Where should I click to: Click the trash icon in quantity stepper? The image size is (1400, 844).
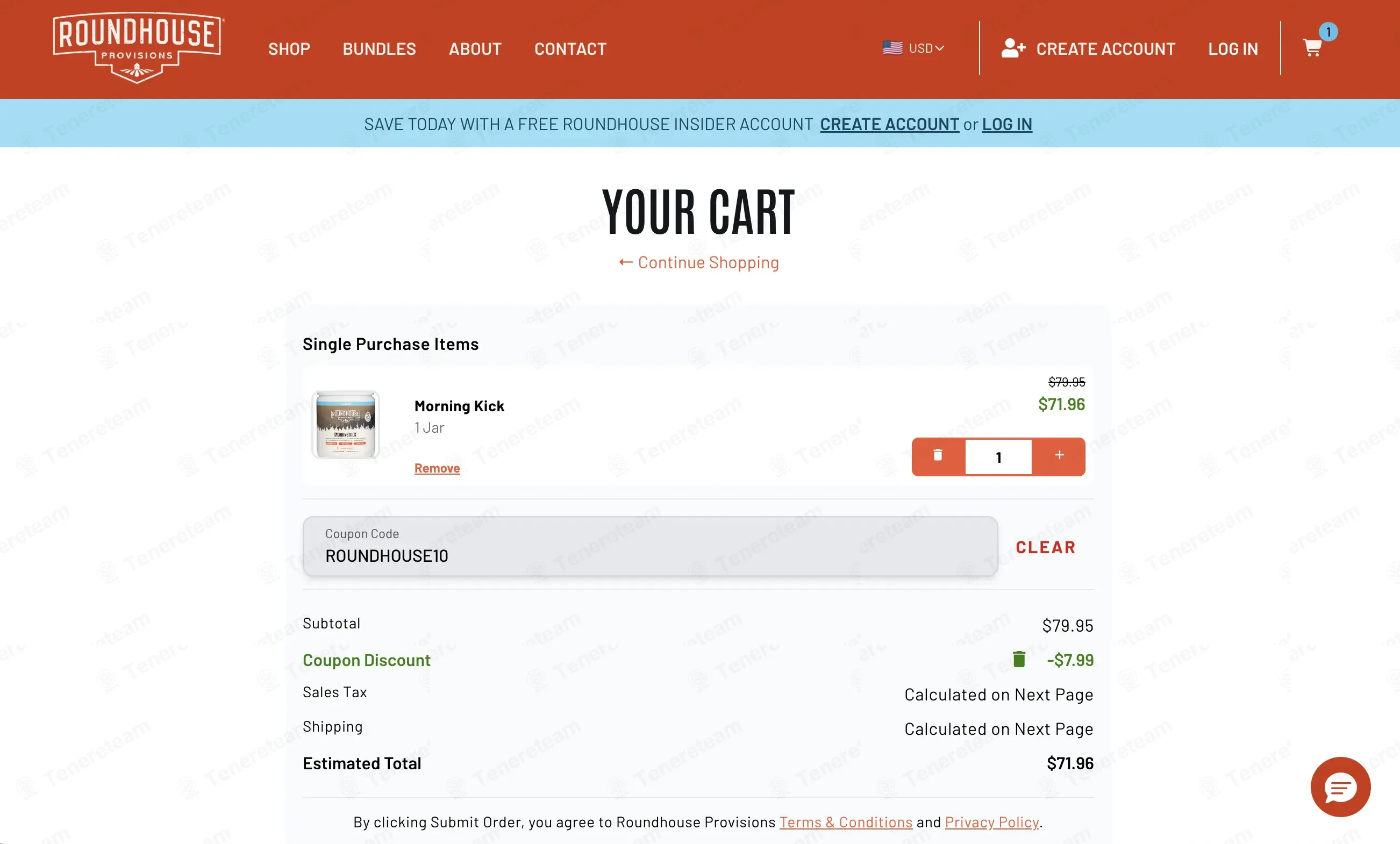click(x=938, y=456)
